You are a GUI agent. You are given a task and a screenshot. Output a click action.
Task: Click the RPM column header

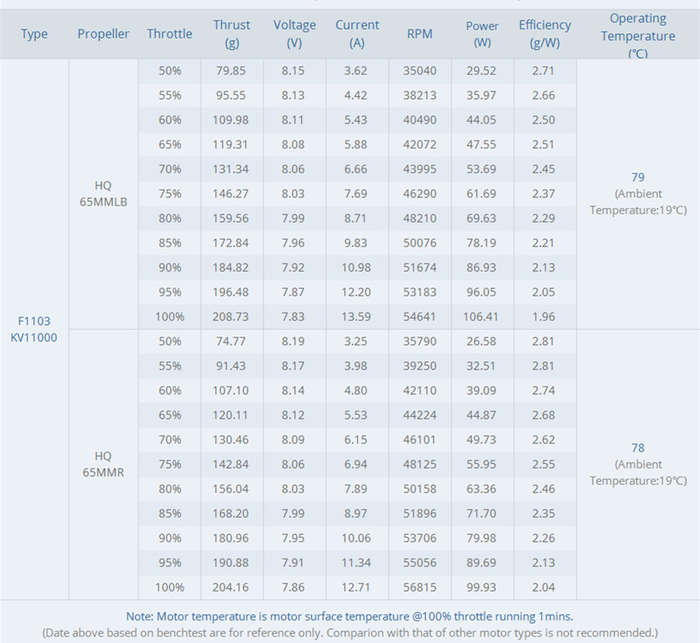point(420,34)
